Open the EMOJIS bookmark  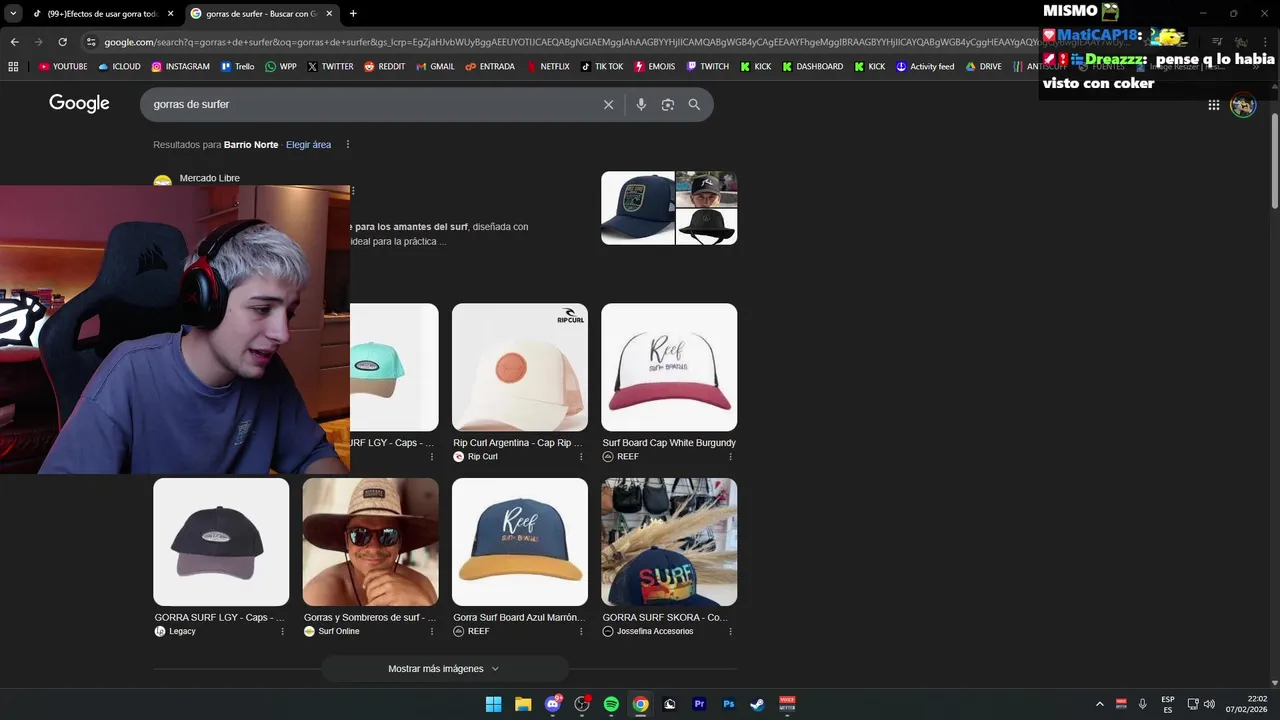point(655,66)
